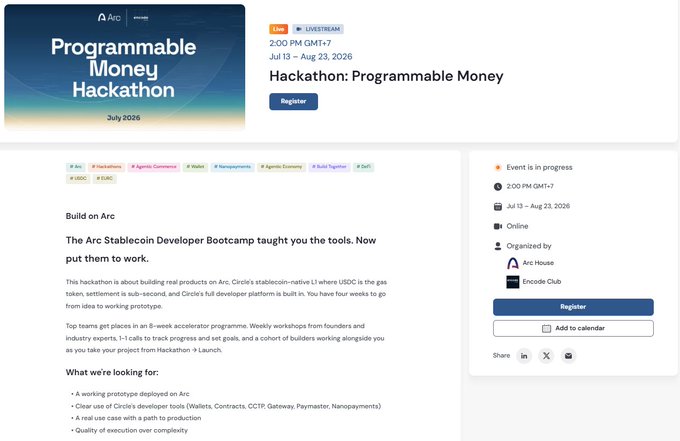The image size is (680, 441).
Task: Select the # DeFi tag
Action: pos(363,167)
